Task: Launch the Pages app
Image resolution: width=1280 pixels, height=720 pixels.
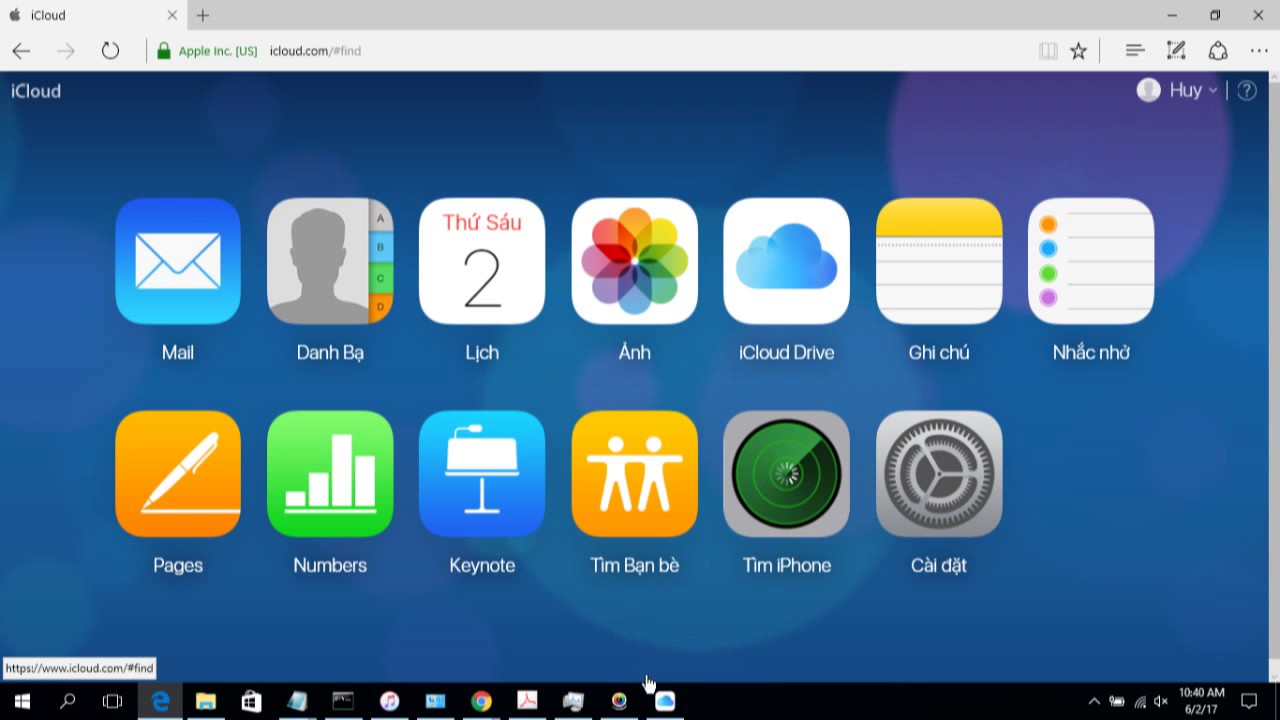Action: tap(178, 474)
